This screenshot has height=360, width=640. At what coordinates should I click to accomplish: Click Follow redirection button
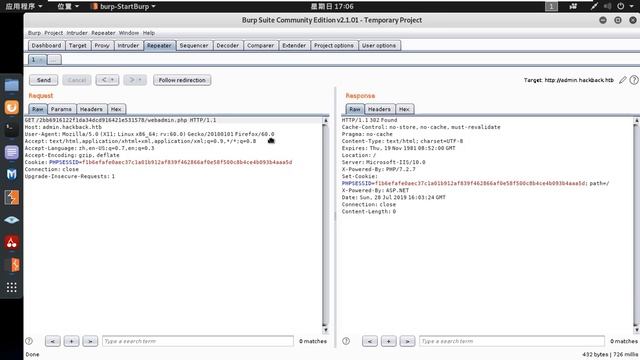pos(182,80)
